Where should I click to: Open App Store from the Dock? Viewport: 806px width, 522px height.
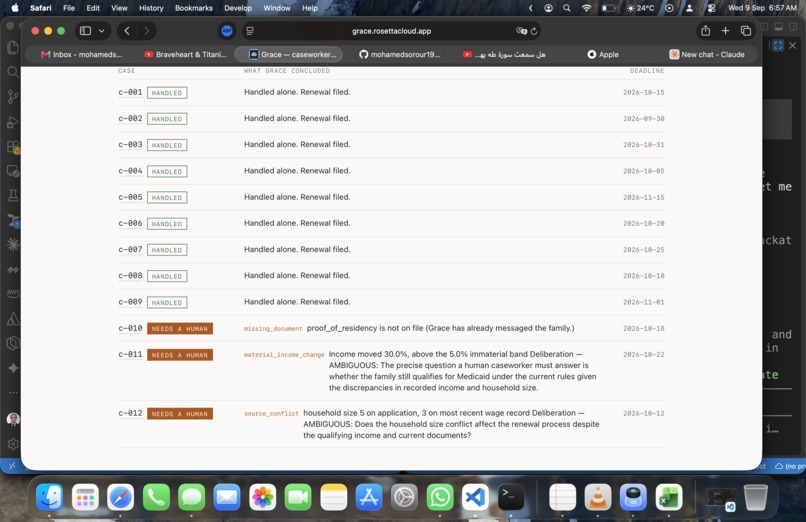pyautogui.click(x=369, y=497)
